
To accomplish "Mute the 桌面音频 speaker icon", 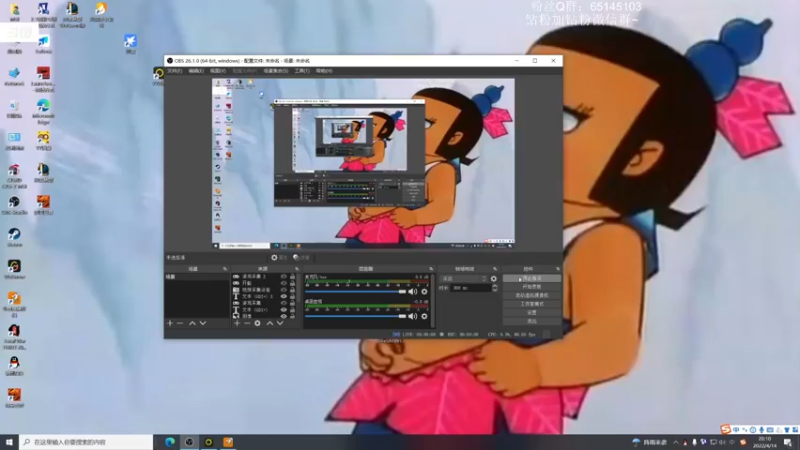I will point(412,316).
